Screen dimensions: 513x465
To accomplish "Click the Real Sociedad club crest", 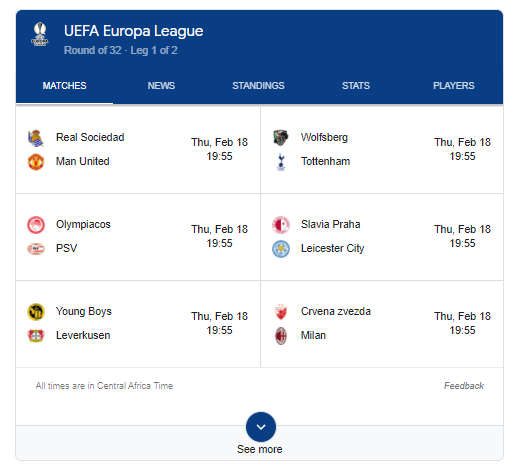I will [36, 138].
